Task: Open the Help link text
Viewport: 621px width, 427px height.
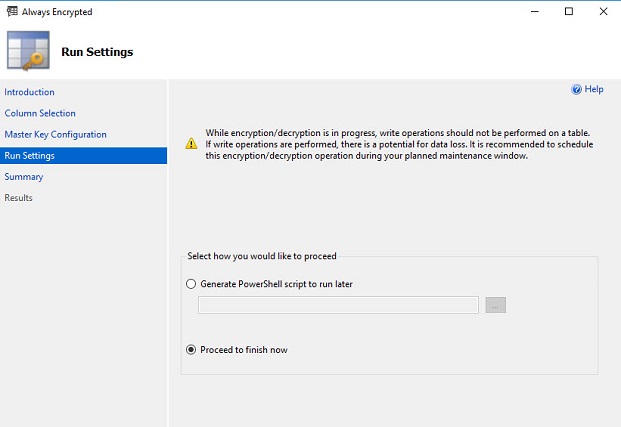Action: [x=594, y=89]
